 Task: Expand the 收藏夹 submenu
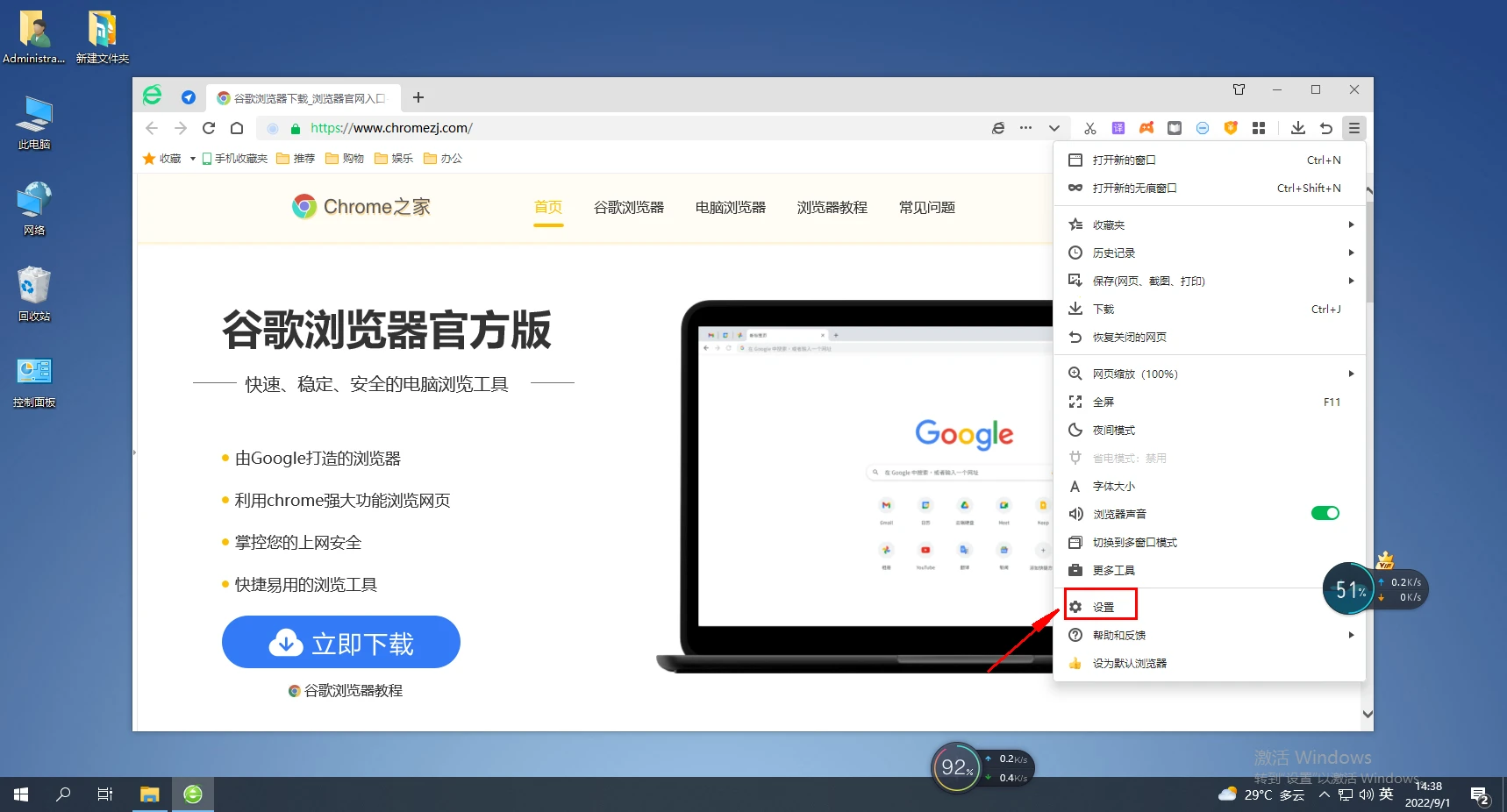point(1210,225)
